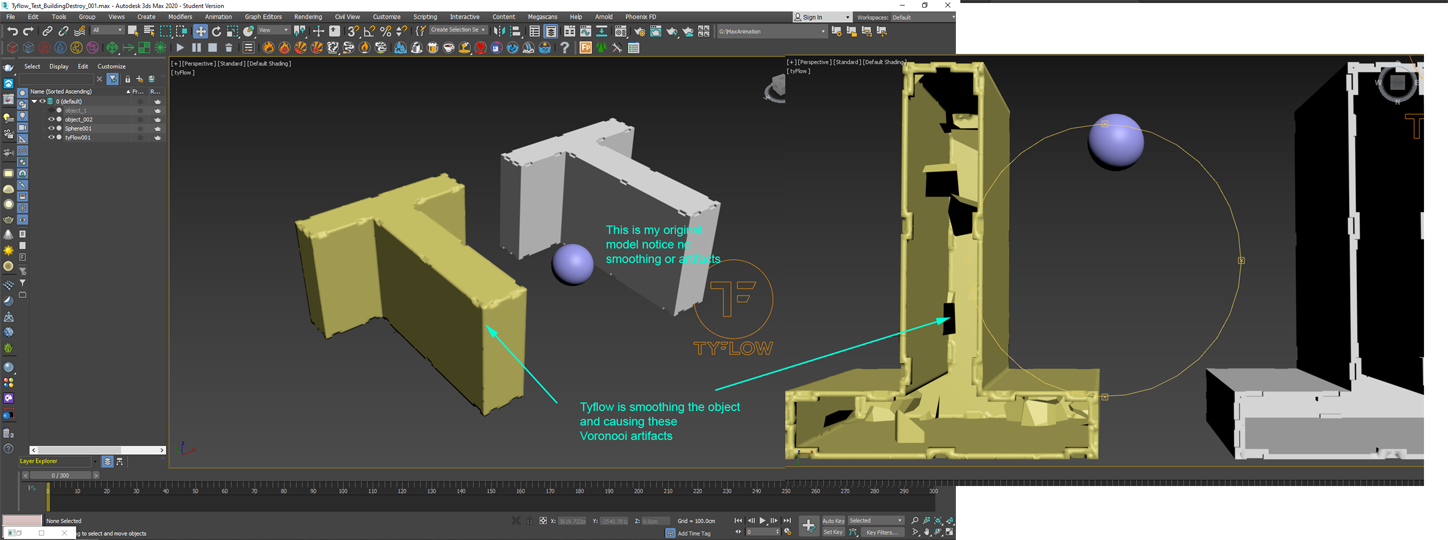Open the Rendering menu
Image resolution: width=1448 pixels, height=540 pixels.
(308, 17)
